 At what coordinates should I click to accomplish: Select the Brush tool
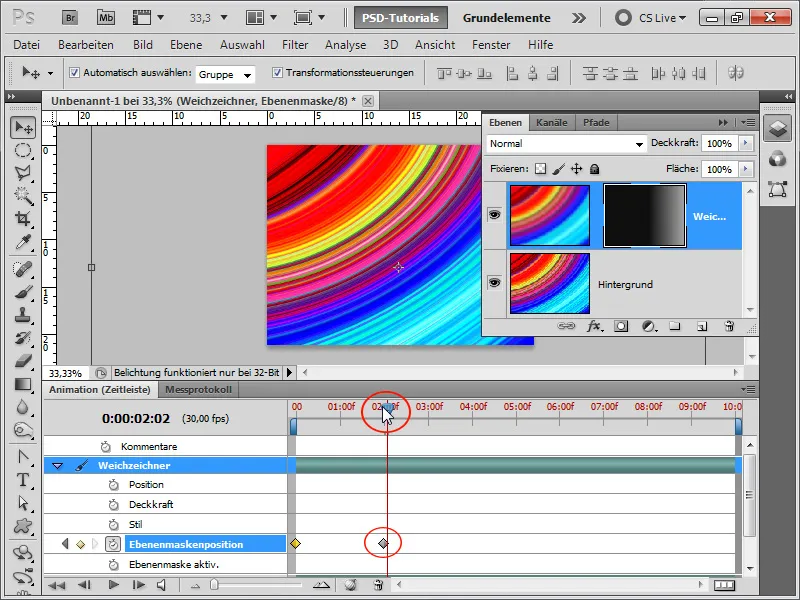pyautogui.click(x=23, y=292)
